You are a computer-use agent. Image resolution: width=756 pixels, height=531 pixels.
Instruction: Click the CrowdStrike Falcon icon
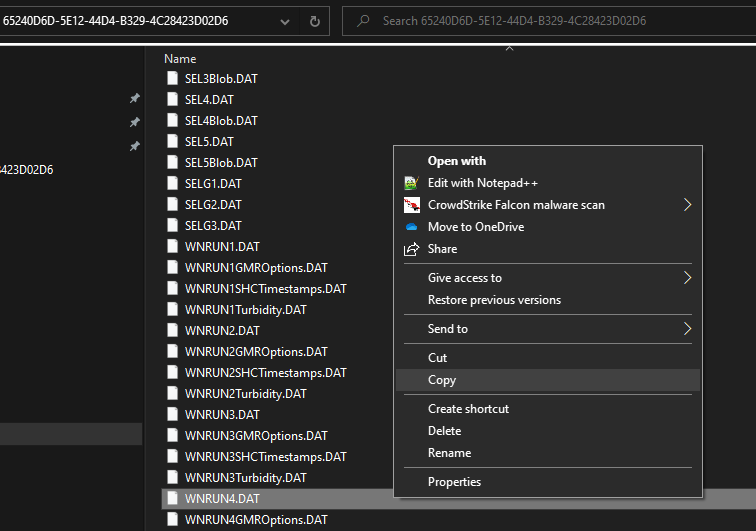(x=411, y=205)
